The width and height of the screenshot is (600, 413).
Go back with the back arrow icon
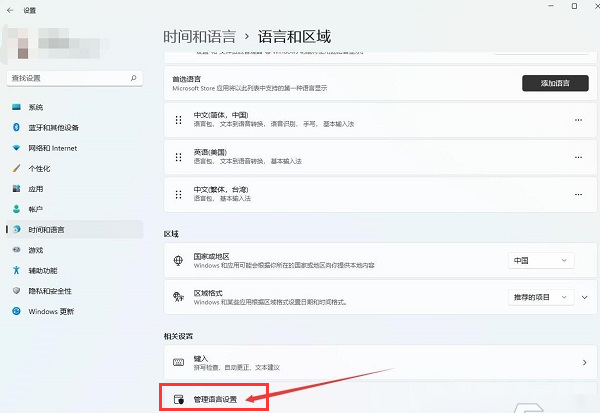click(10, 10)
